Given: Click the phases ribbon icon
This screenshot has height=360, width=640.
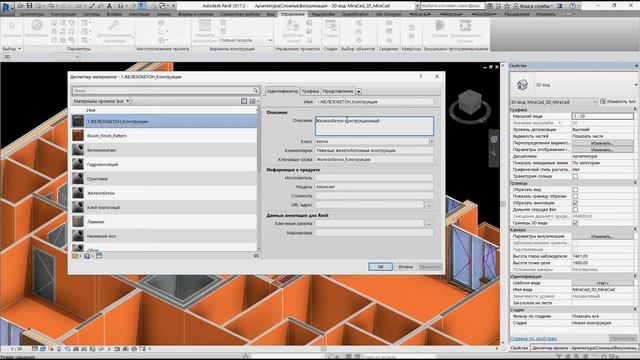Looking at the screenshot, I should [330, 25].
